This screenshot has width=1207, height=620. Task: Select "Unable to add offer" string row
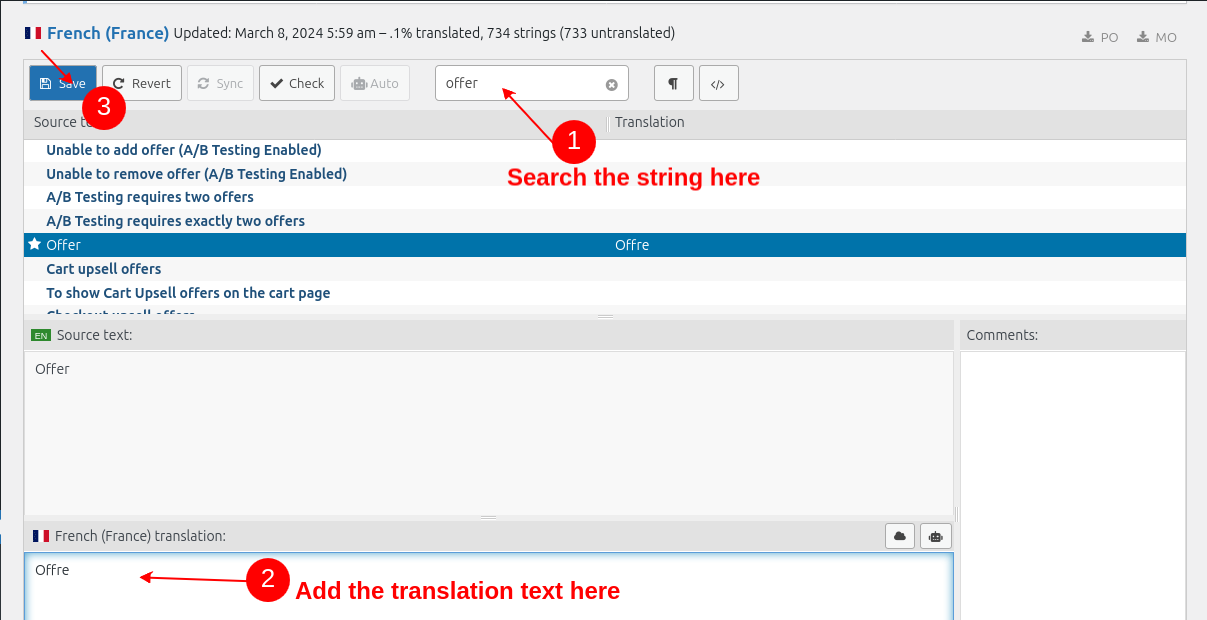(183, 150)
